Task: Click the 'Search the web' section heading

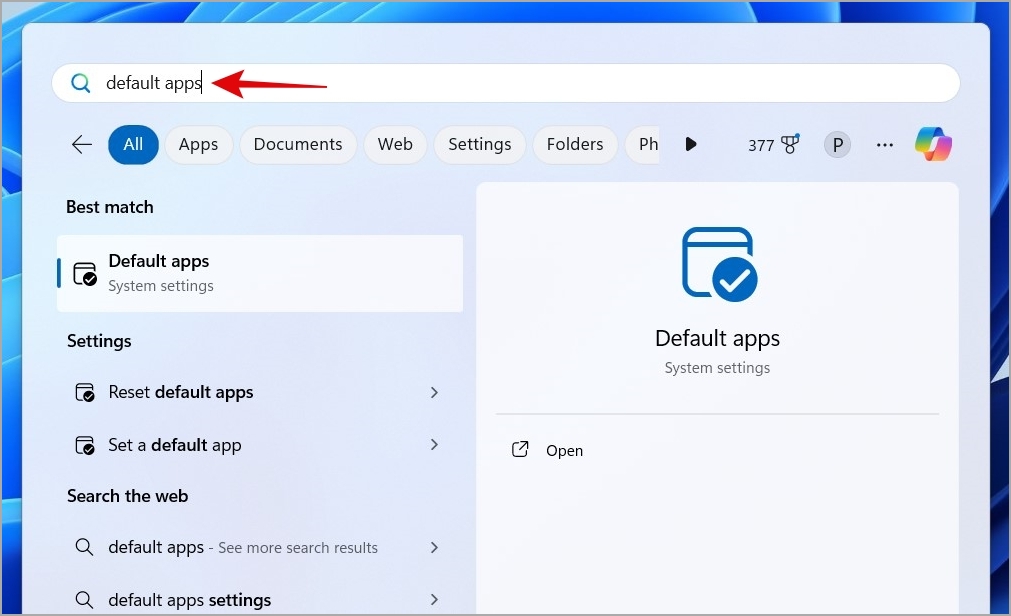Action: (x=128, y=496)
